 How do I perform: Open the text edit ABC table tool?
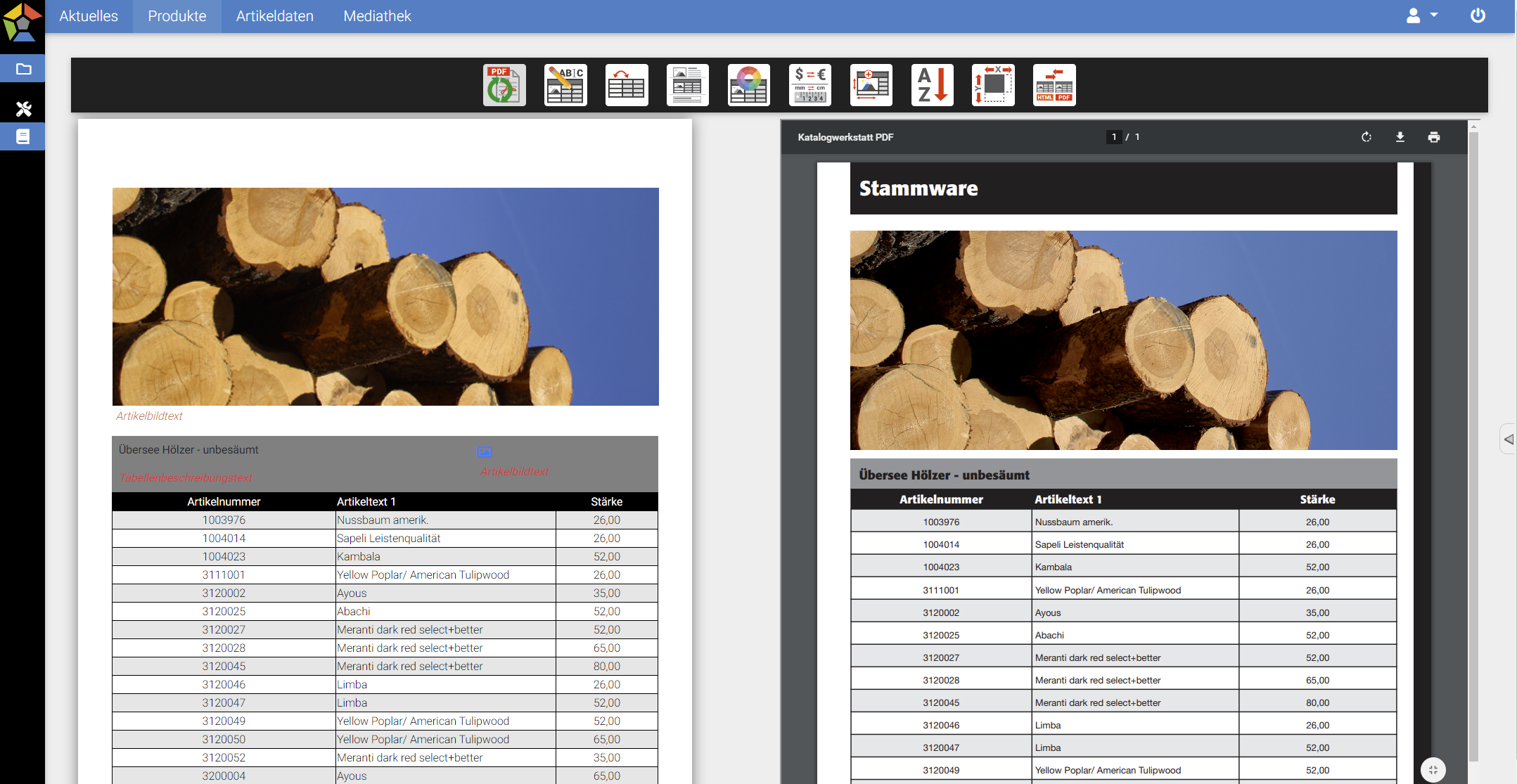point(565,85)
